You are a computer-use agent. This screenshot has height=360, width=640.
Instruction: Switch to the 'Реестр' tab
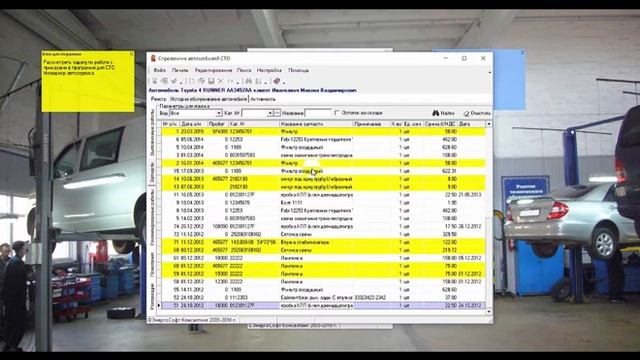click(159, 99)
